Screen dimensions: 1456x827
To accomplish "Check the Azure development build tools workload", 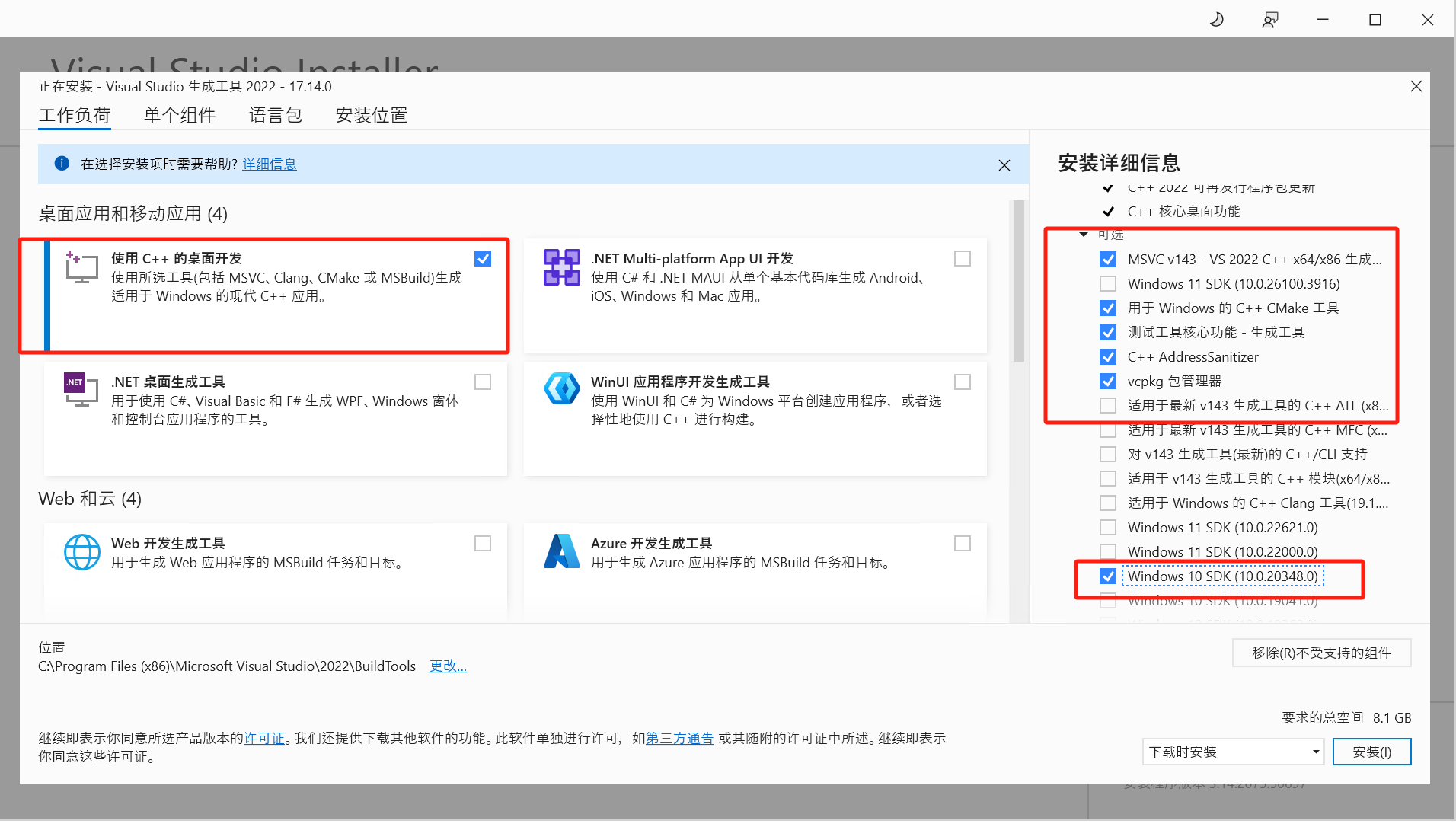I will click(x=963, y=543).
